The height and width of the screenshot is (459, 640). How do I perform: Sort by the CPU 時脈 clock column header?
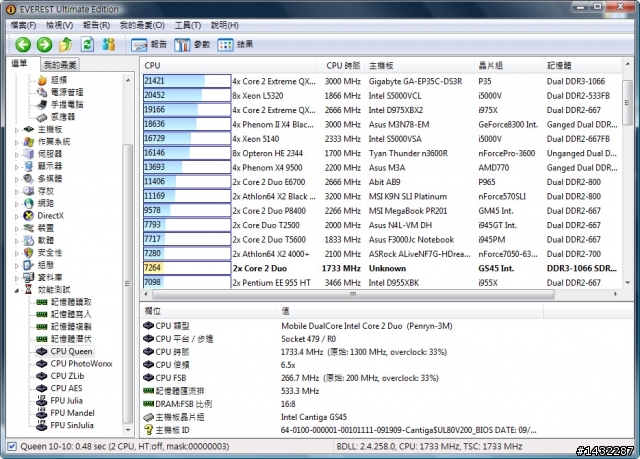(x=340, y=65)
